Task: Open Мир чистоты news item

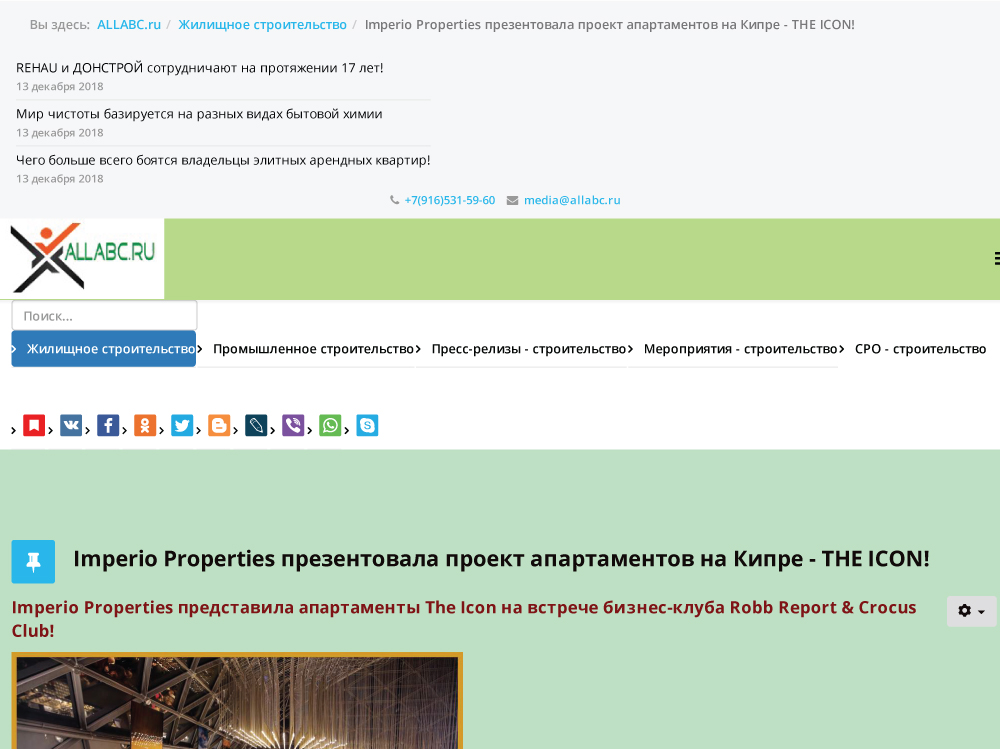Action: (x=199, y=114)
